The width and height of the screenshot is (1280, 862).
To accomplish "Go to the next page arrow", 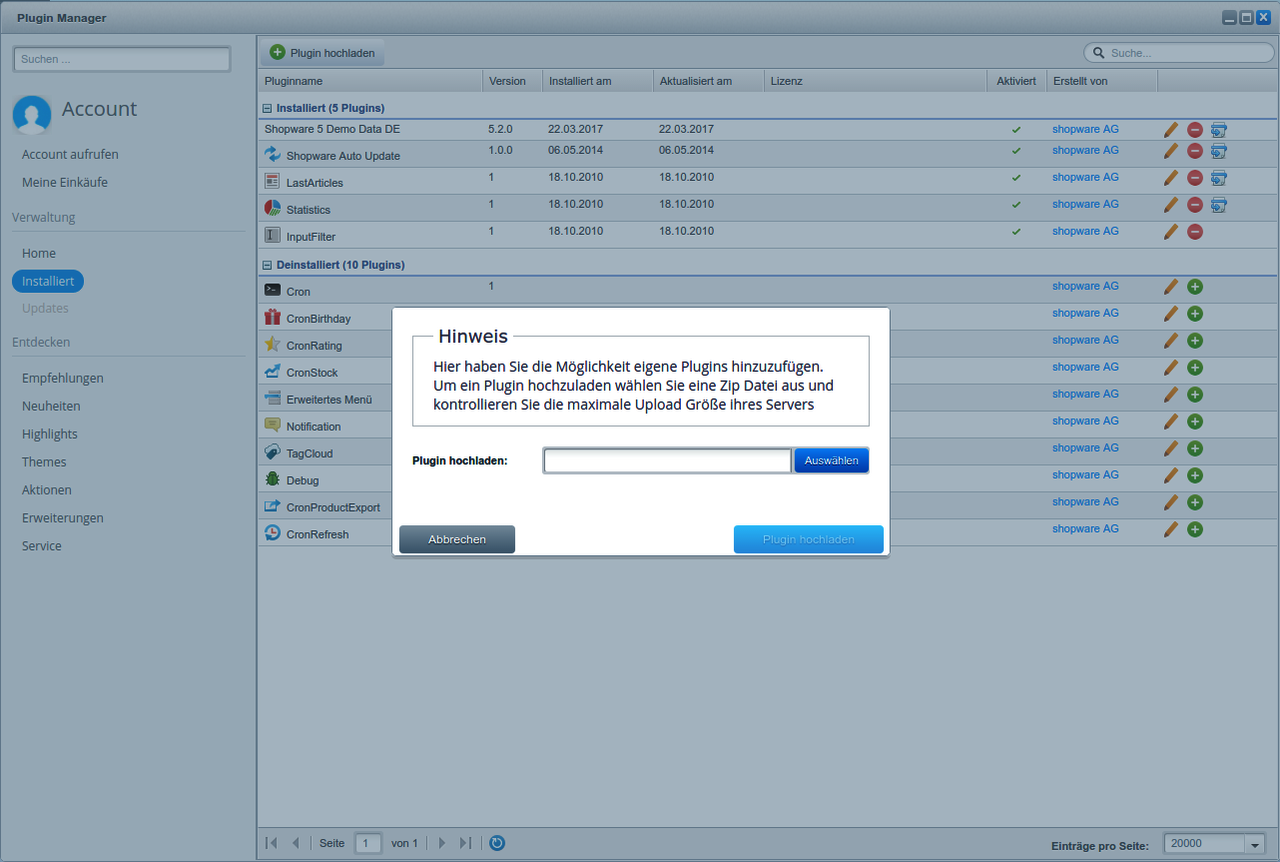I will click(x=442, y=843).
